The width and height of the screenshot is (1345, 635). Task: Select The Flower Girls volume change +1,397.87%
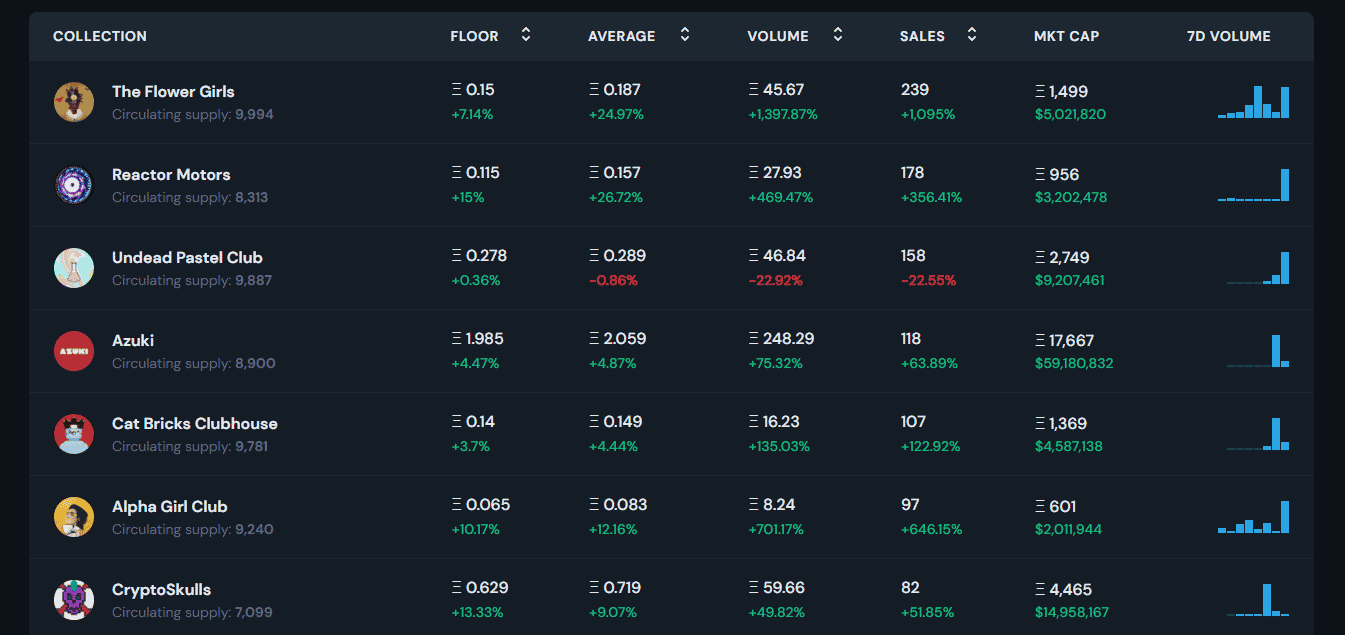coord(783,114)
